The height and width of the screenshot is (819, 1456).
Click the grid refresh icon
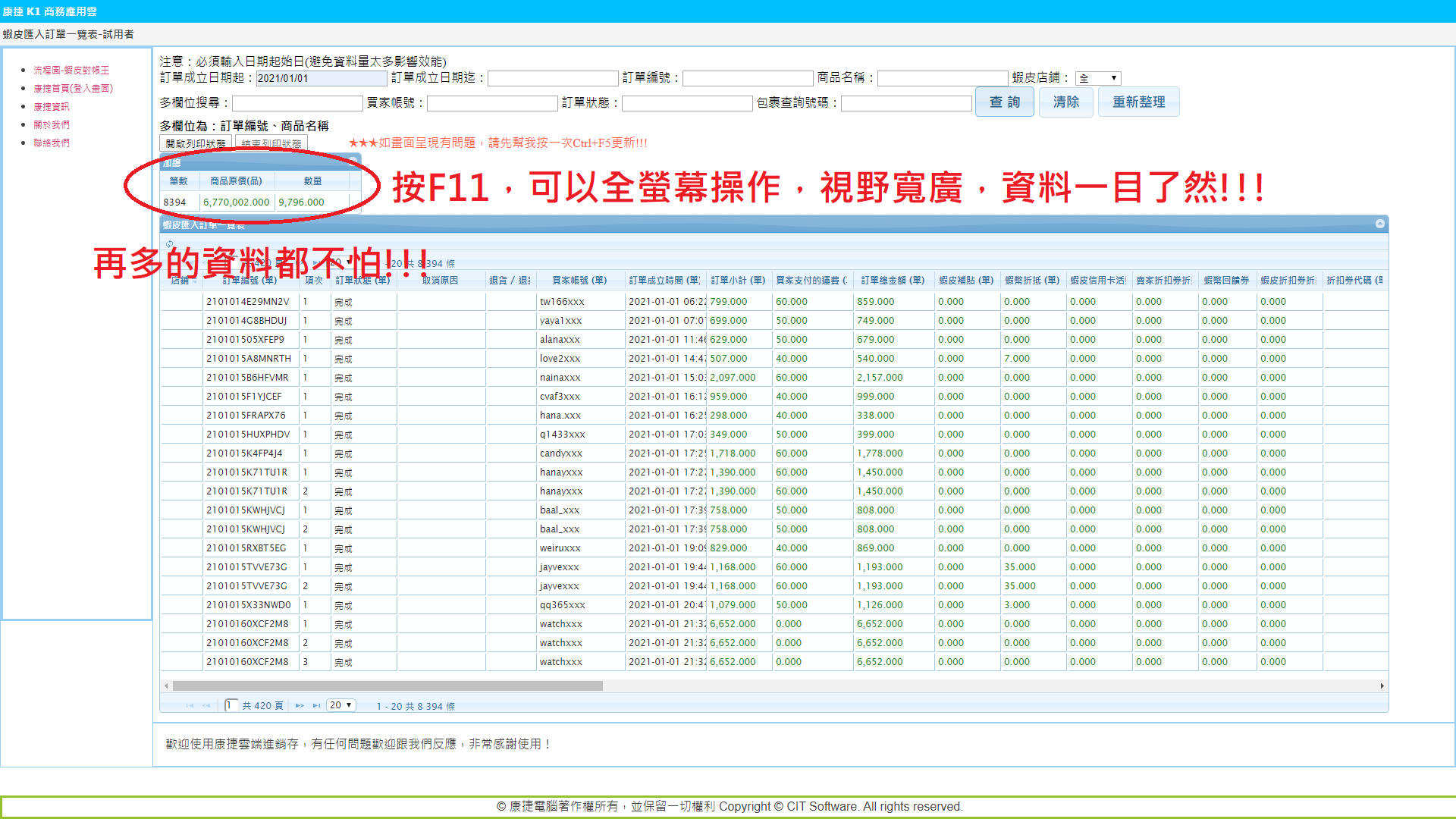169,244
